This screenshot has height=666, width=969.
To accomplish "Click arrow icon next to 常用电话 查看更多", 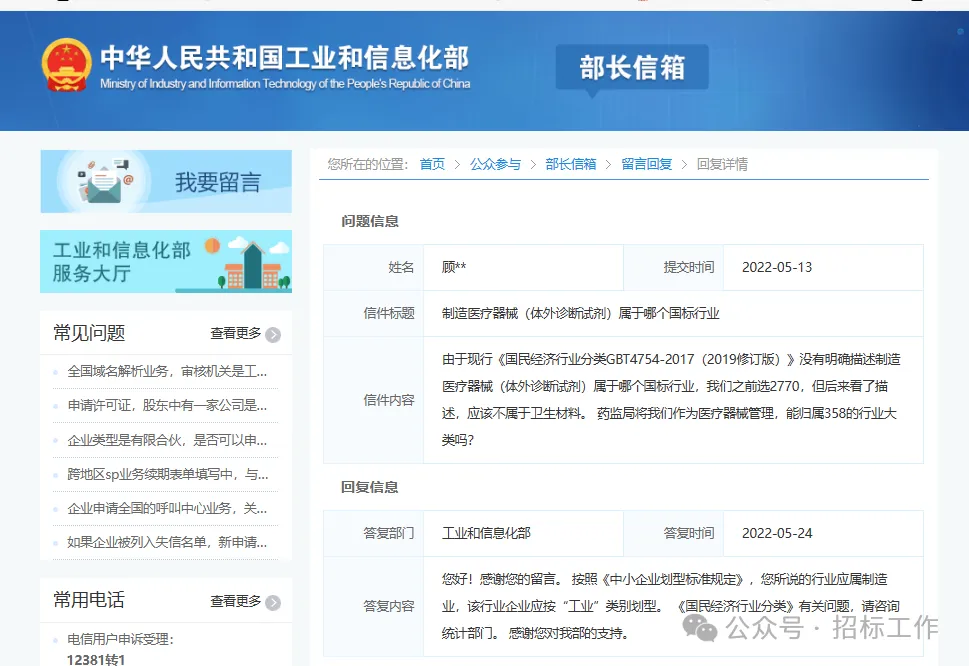I will pyautogui.click(x=273, y=602).
